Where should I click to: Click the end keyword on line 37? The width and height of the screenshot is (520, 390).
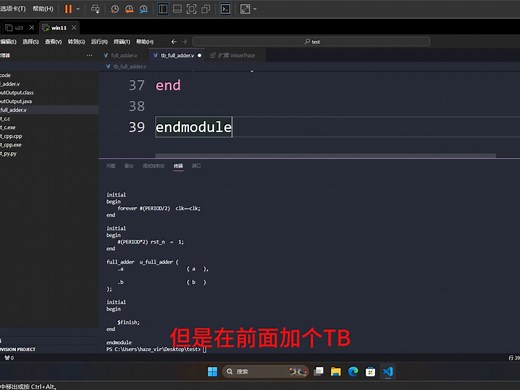coord(168,85)
